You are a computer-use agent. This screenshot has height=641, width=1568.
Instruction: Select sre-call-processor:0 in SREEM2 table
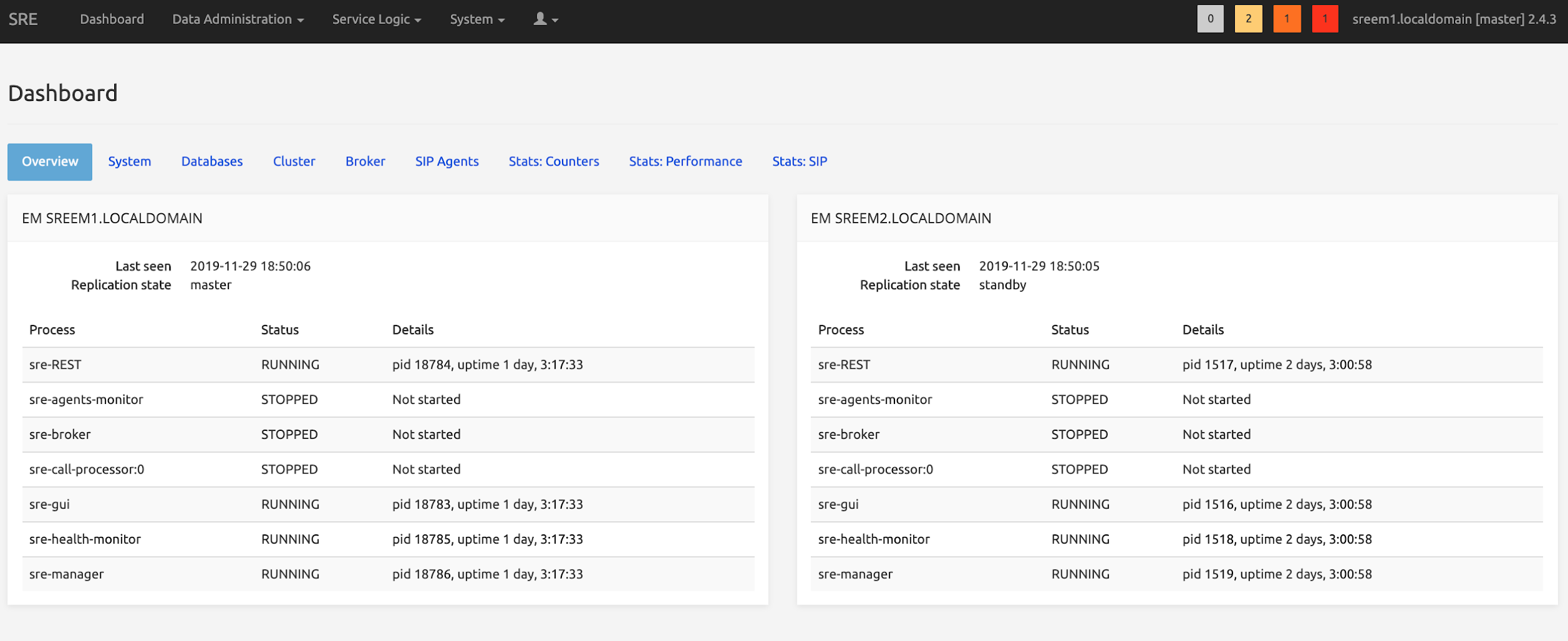click(x=876, y=469)
